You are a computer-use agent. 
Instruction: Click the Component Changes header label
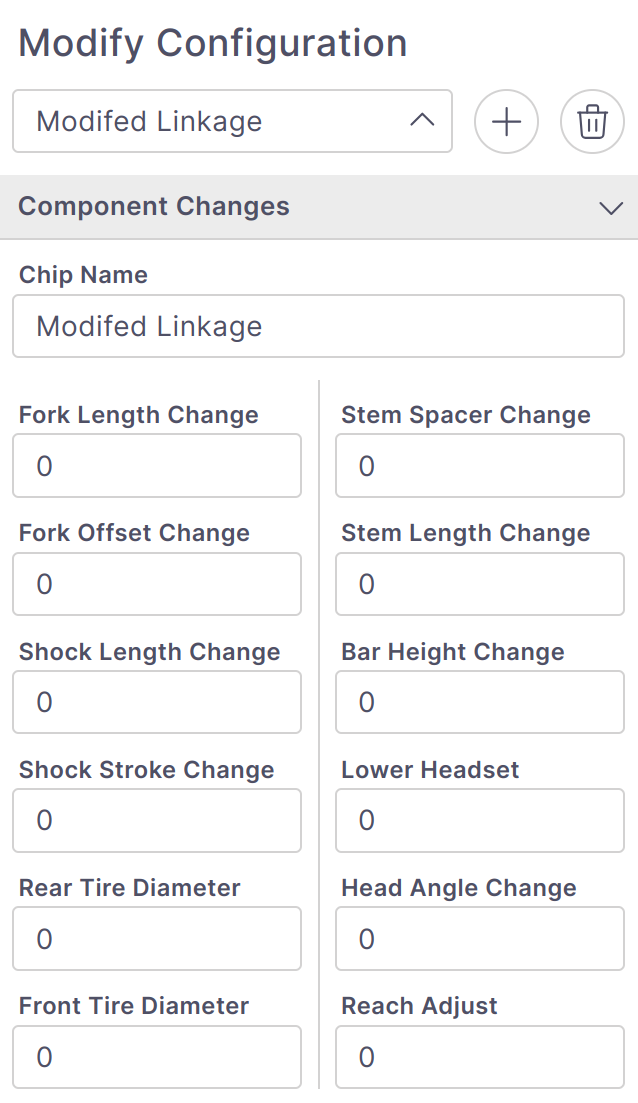point(154,207)
